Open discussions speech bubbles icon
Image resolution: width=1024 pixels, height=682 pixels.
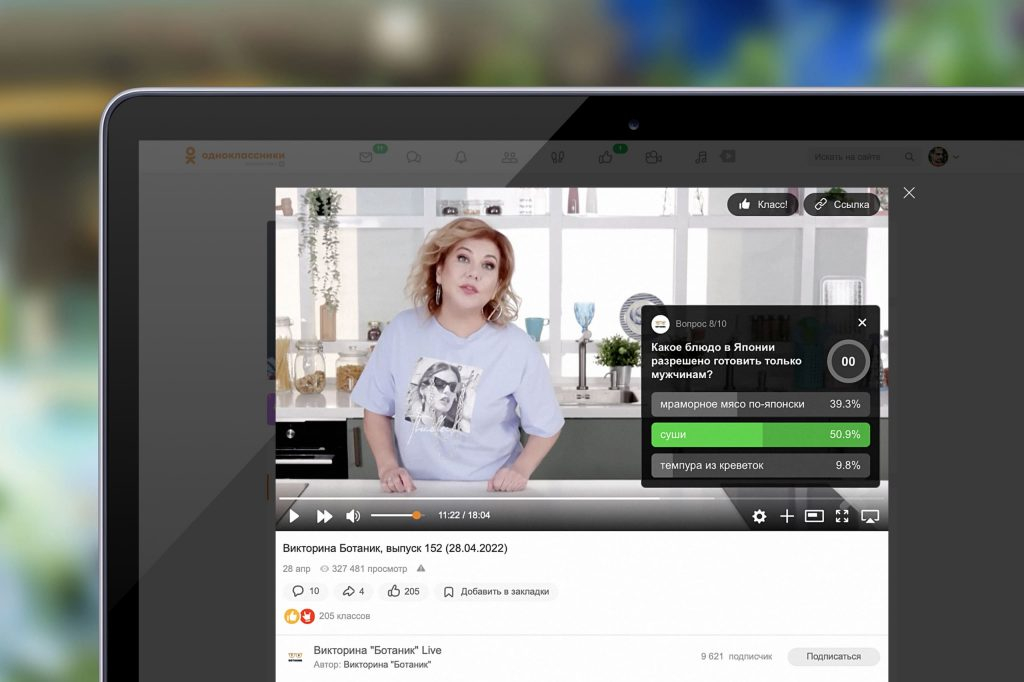click(x=413, y=157)
